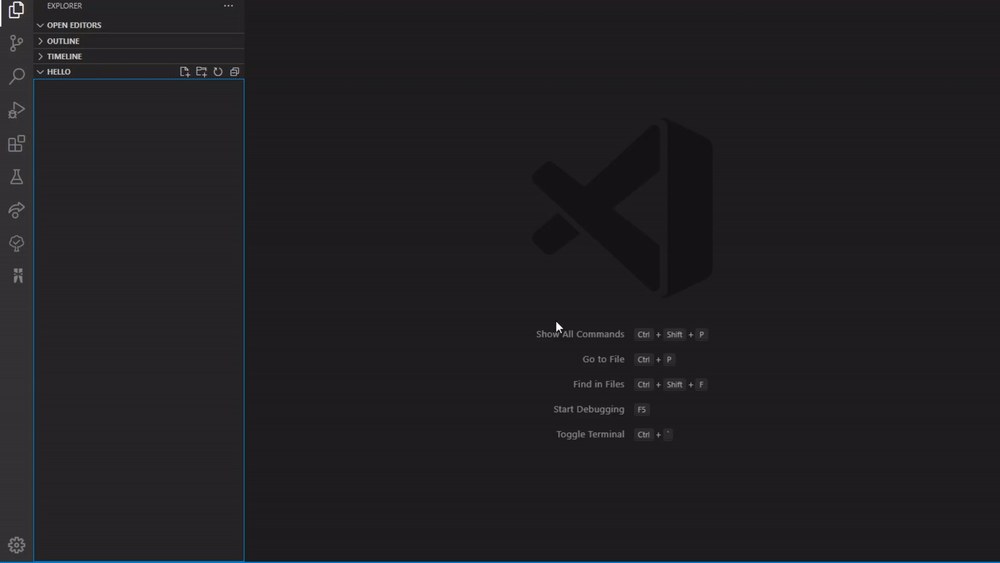Refresh the HELLO explorer
1000x563 pixels.
(x=218, y=72)
